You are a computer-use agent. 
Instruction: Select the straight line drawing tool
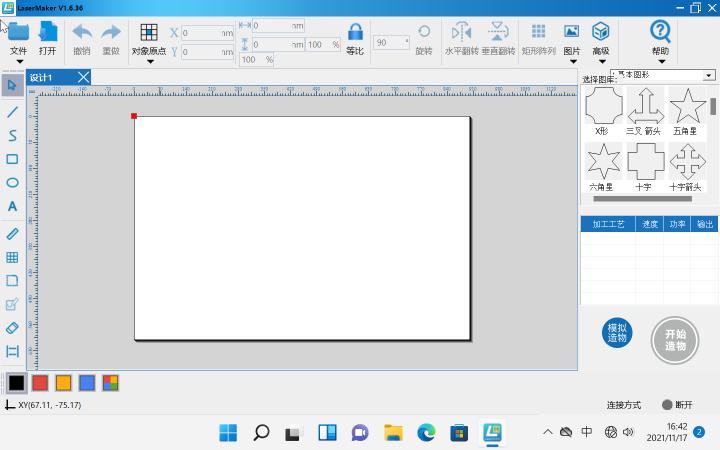[12, 111]
